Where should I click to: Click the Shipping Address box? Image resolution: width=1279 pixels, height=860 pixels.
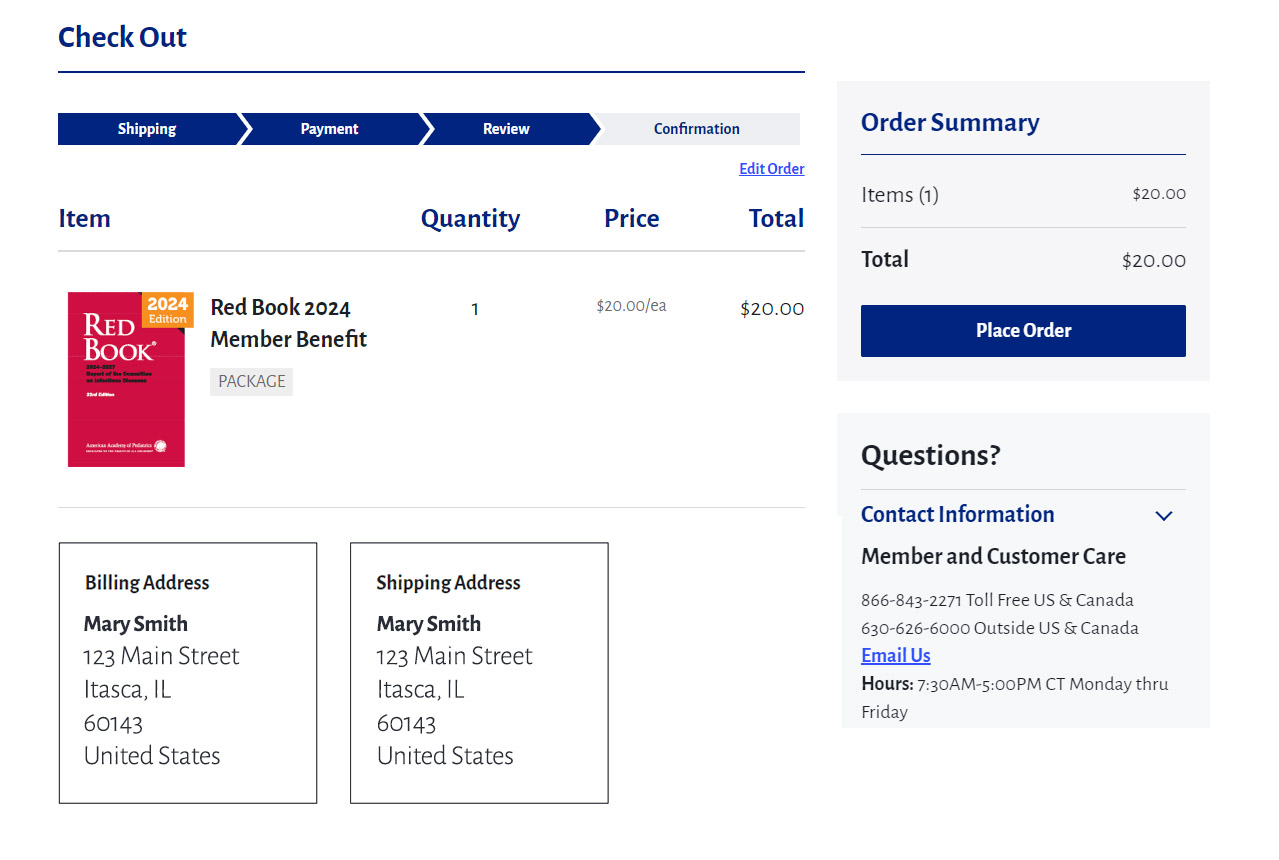point(479,672)
